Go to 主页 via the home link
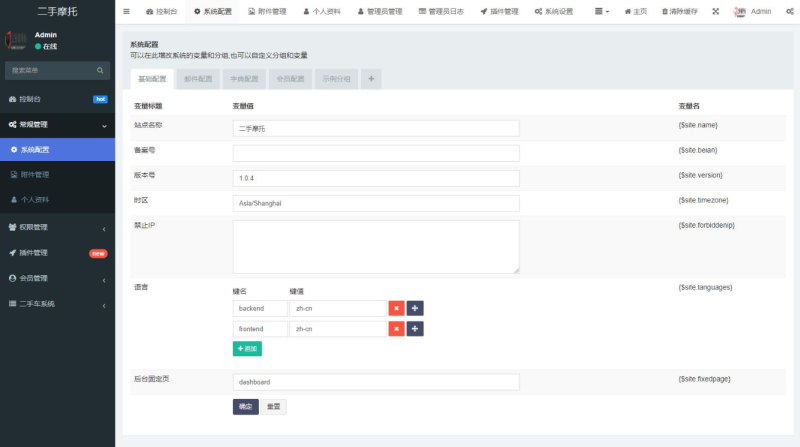Image resolution: width=800 pixels, height=447 pixels. click(636, 11)
